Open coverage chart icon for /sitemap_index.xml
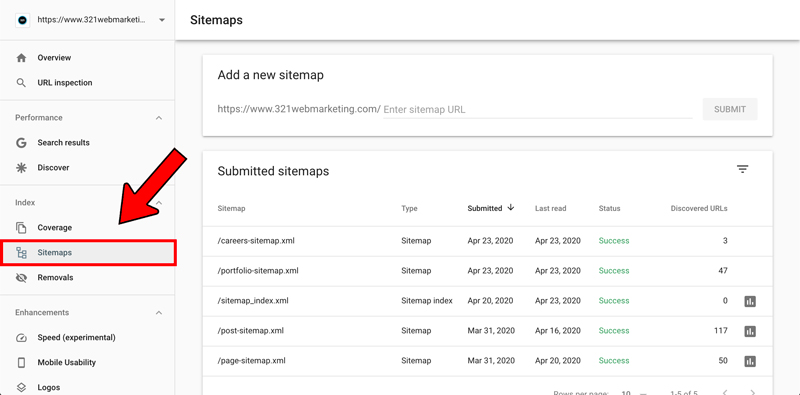 click(x=749, y=302)
